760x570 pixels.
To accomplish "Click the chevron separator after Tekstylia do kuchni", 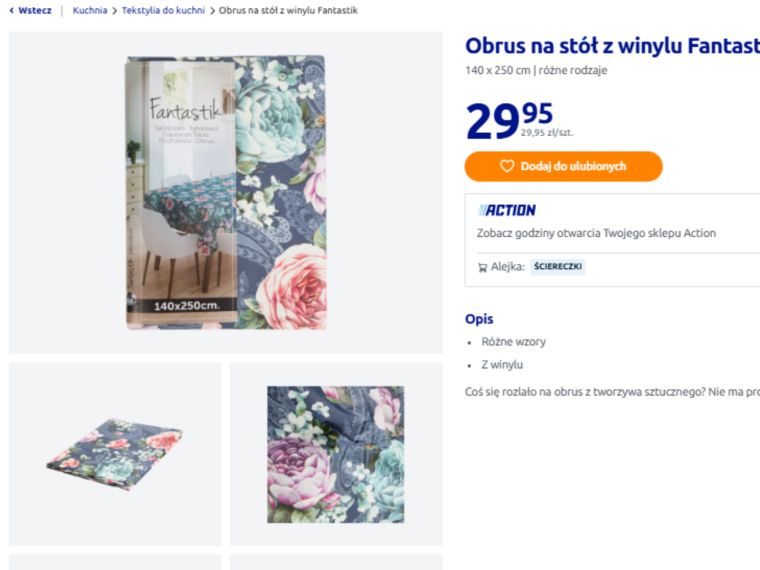I will click(212, 11).
